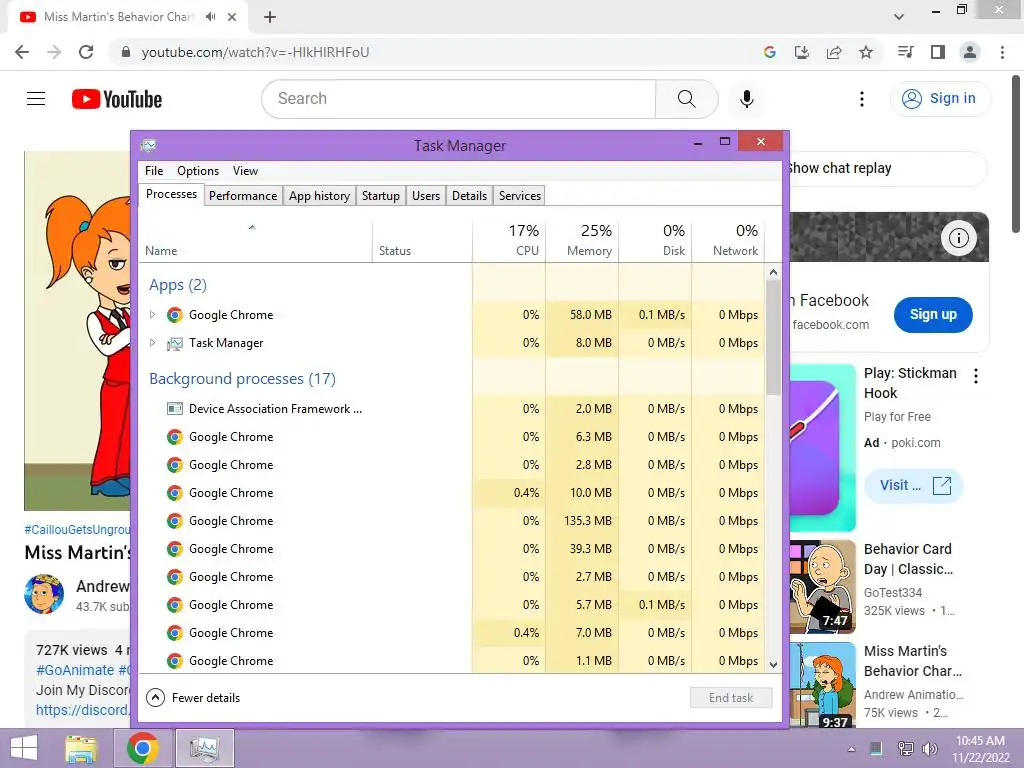Click the Chrome forward arrow
The height and width of the screenshot is (768, 1024).
click(x=54, y=52)
